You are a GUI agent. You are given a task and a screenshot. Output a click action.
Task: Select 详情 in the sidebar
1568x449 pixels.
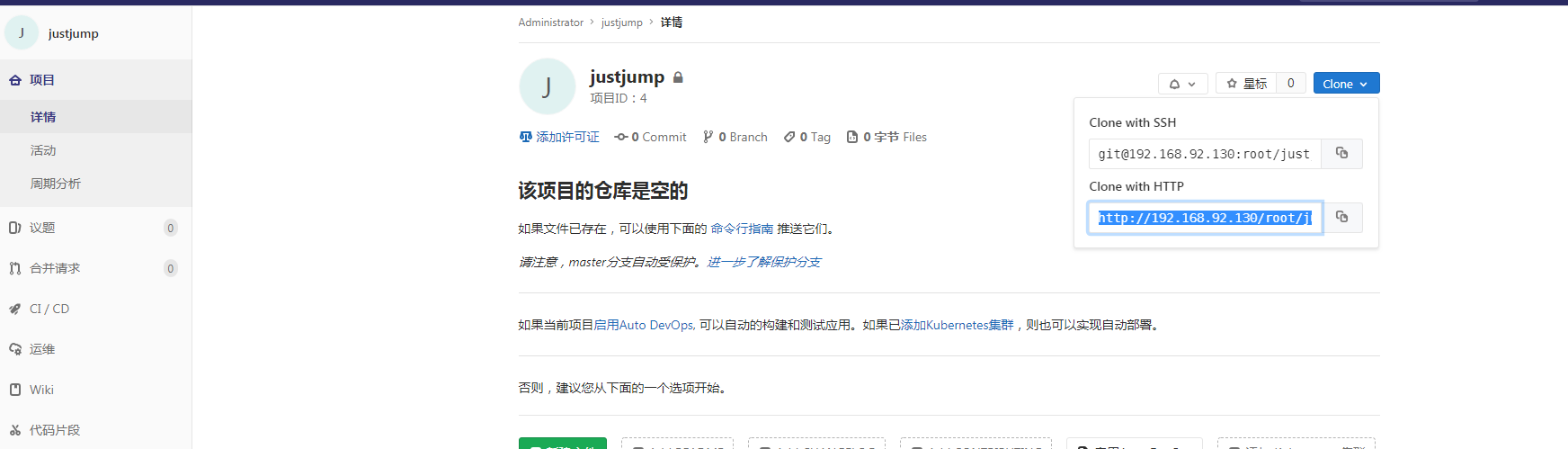click(x=95, y=117)
